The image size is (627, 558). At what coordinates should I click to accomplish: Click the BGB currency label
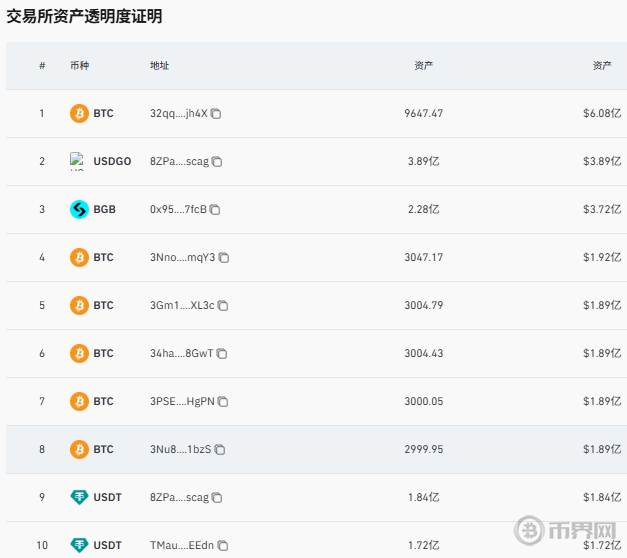click(104, 210)
